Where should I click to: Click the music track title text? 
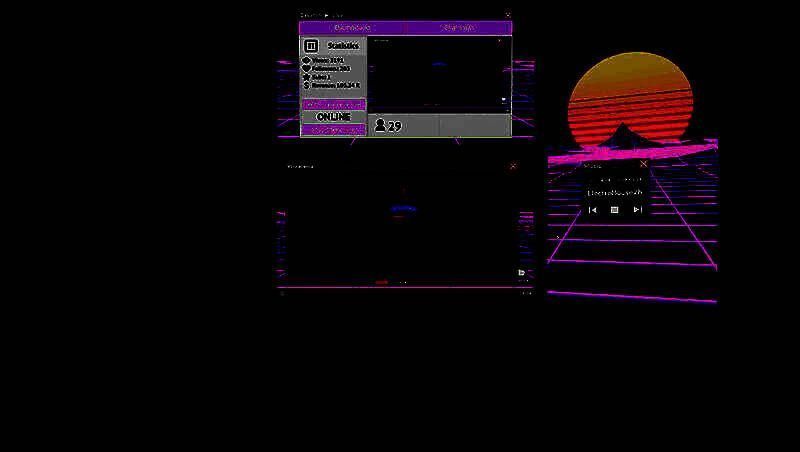615,191
